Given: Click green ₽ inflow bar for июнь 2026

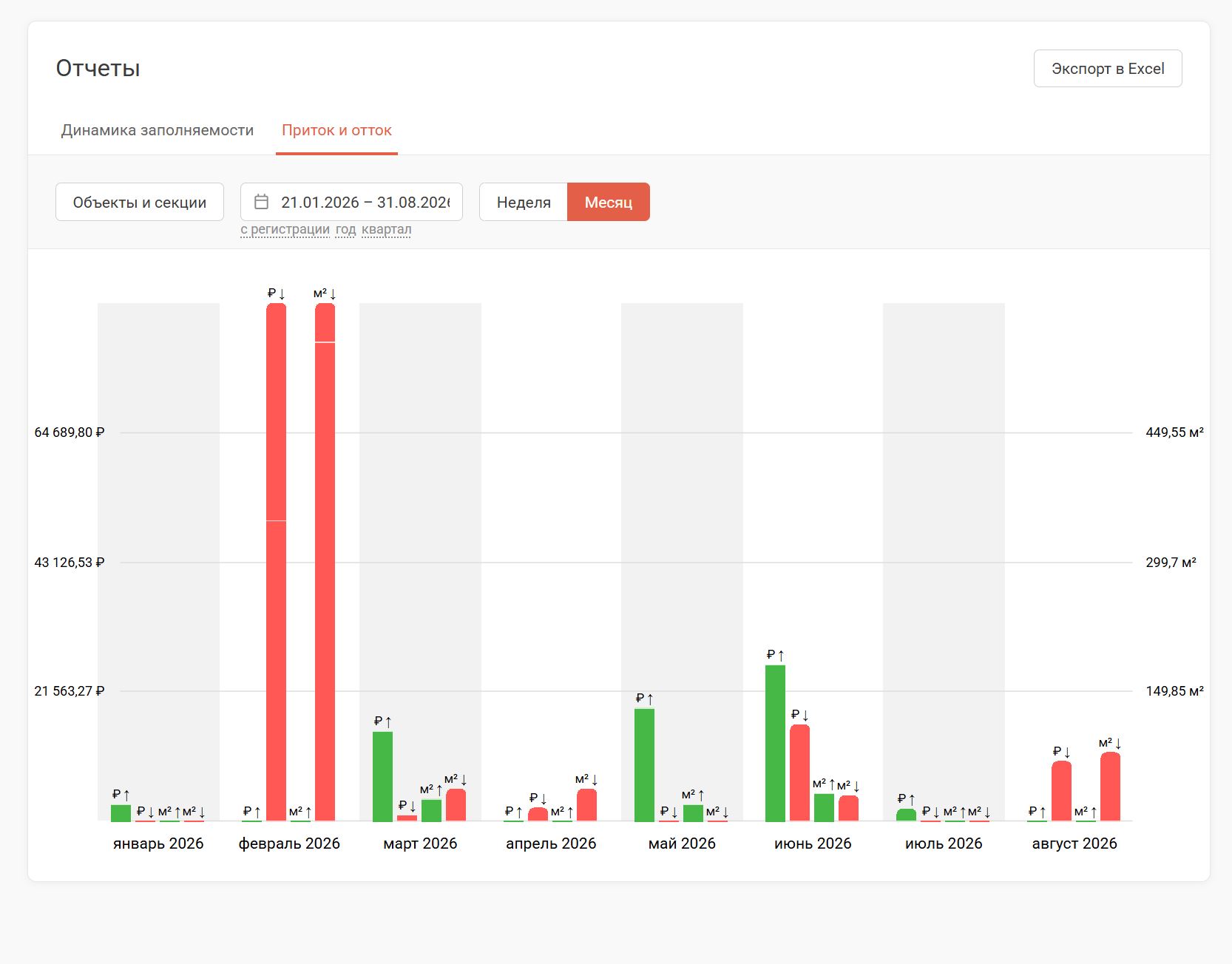Looking at the screenshot, I should coord(776,743).
